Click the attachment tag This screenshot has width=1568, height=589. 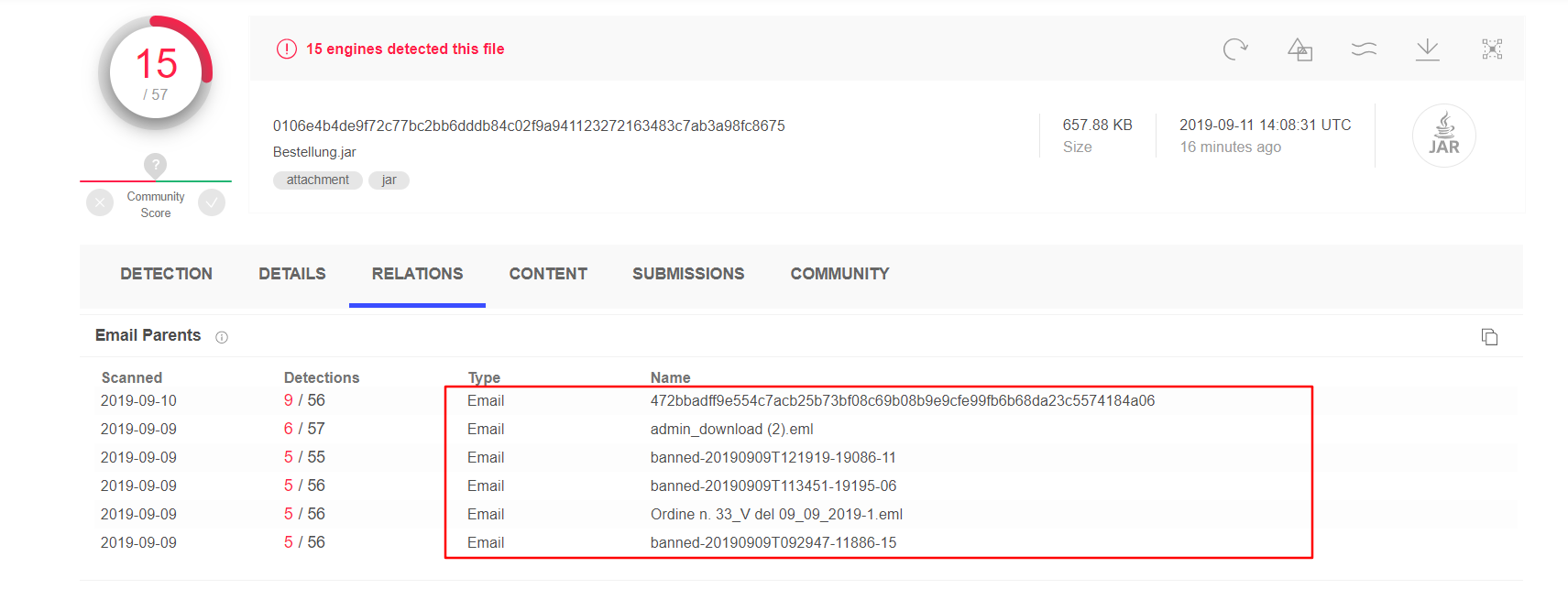(x=318, y=180)
